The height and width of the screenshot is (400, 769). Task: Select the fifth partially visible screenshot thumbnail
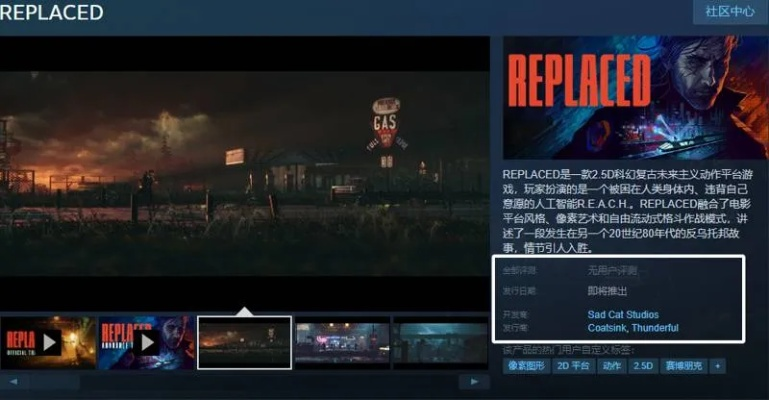(440, 343)
